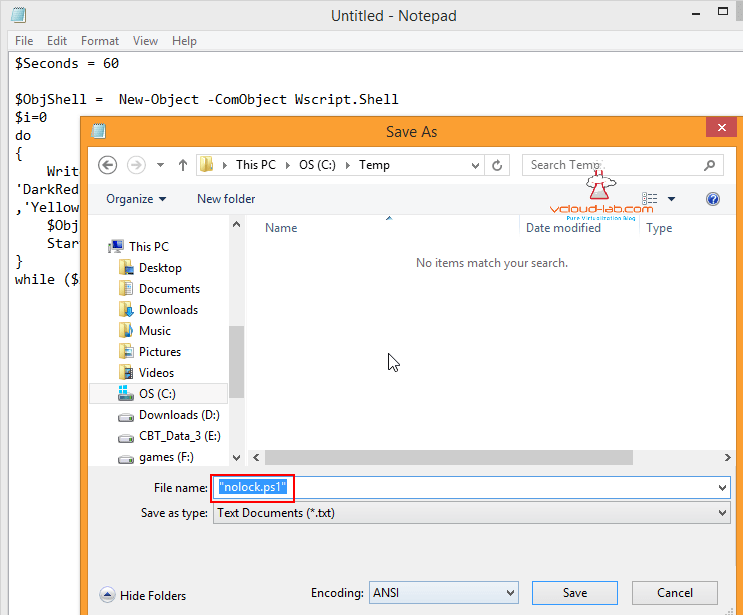
Task: Click horizontal scrollbar thumb in file list
Action: click(449, 457)
